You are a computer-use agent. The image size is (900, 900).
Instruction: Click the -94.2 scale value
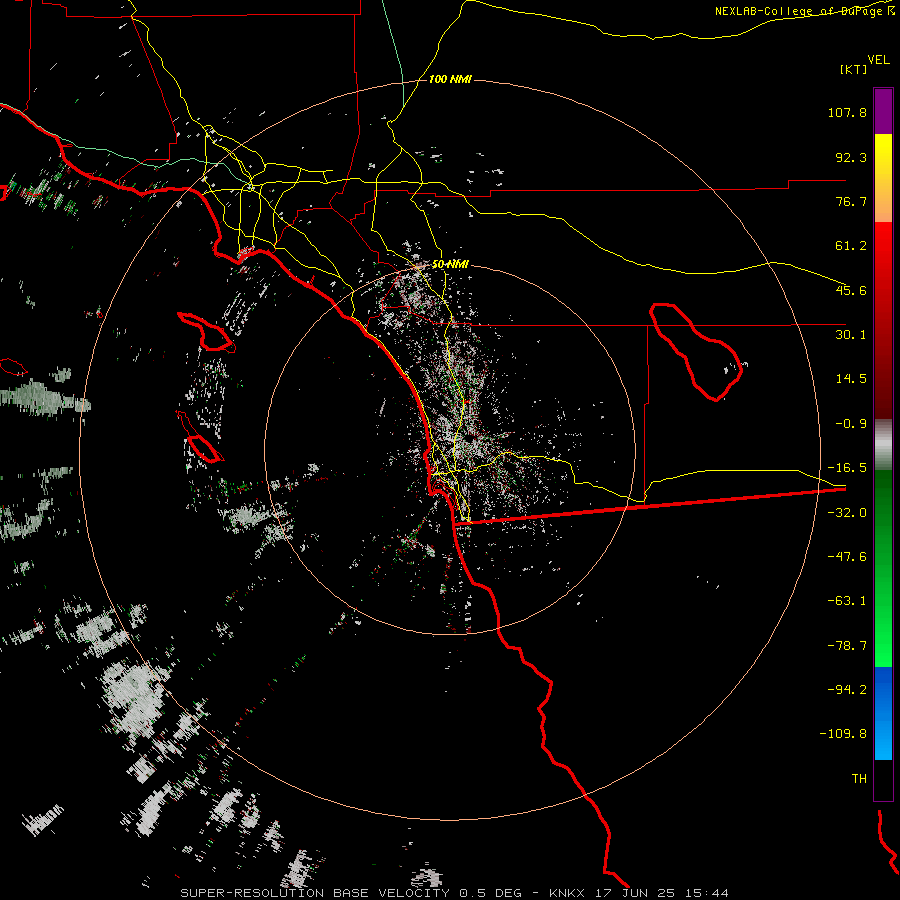coord(847,689)
